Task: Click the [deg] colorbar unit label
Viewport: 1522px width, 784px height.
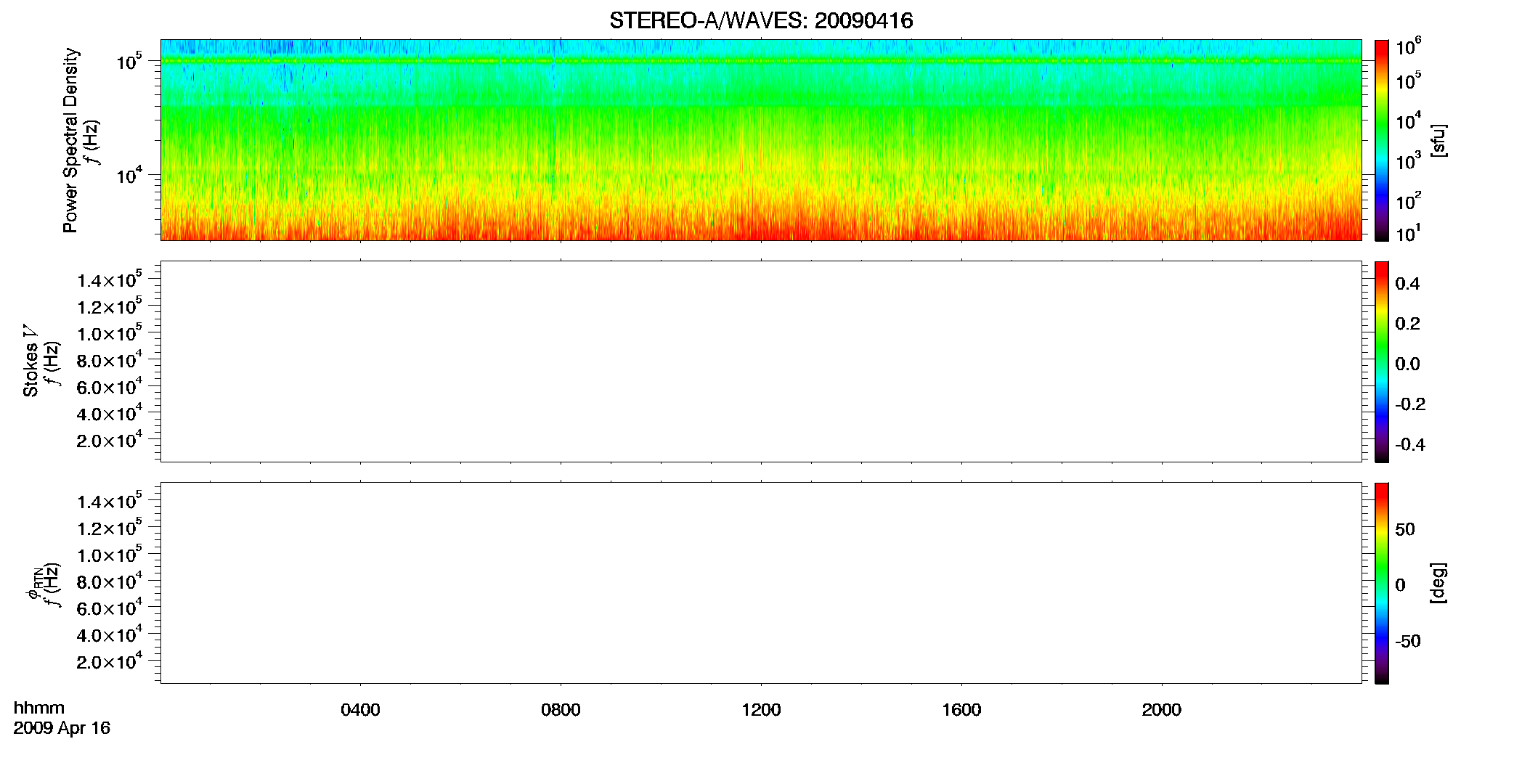Action: 1438,583
